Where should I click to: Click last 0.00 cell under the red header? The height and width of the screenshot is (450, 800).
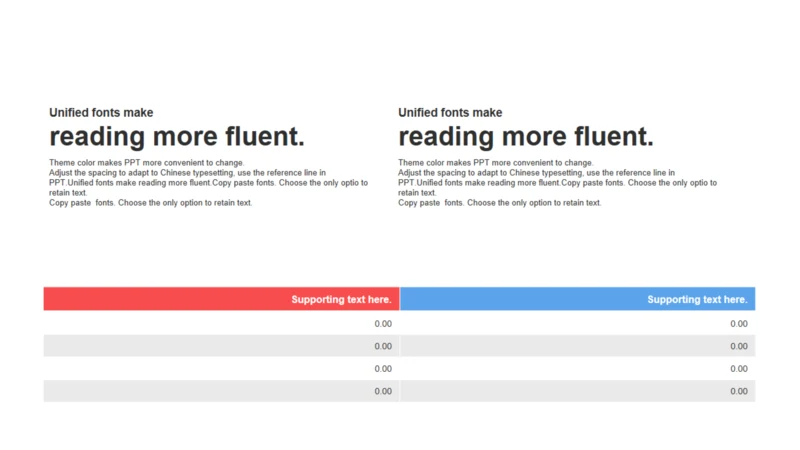click(x=221, y=391)
